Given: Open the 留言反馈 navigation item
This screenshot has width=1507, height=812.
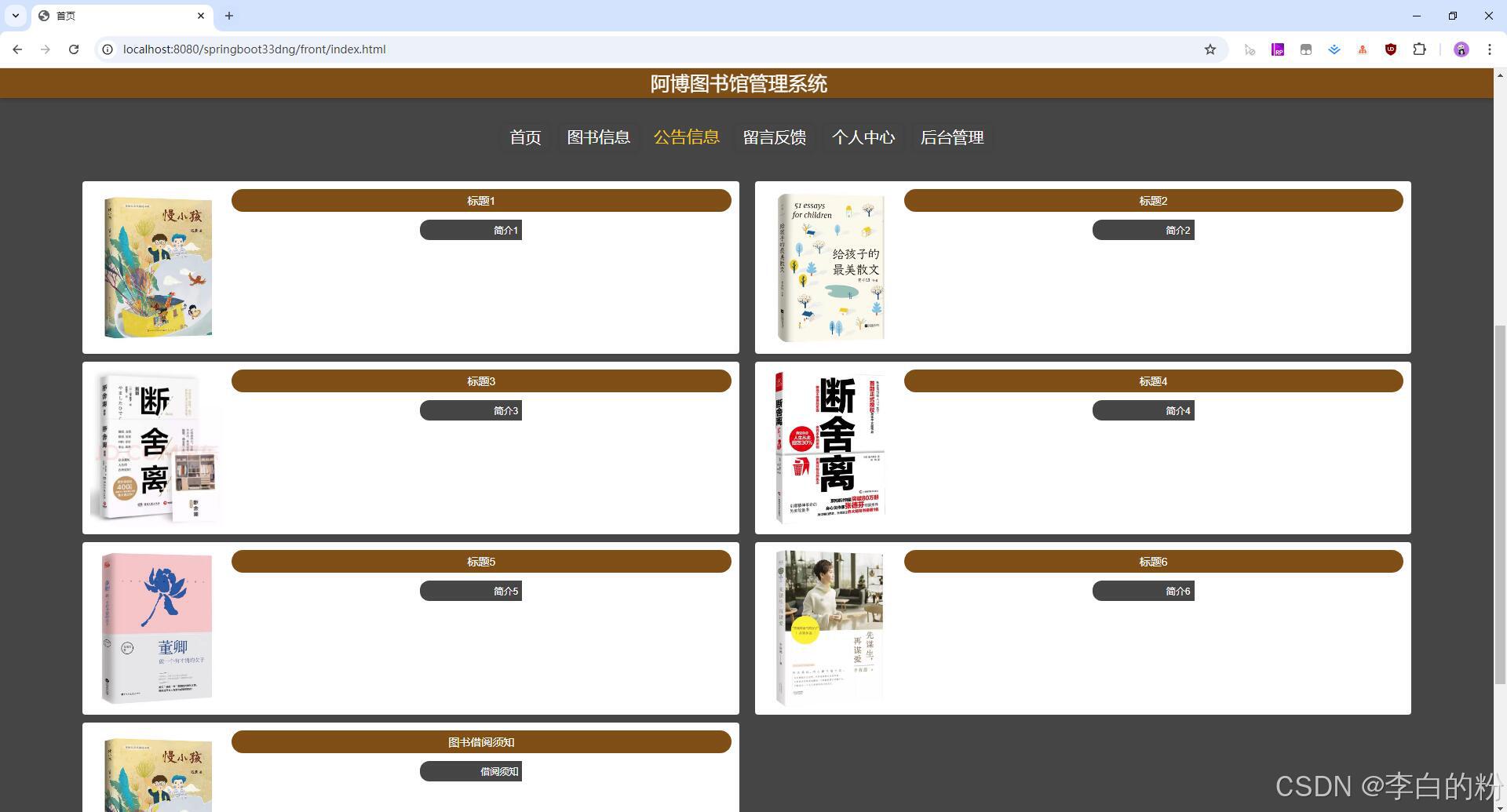Looking at the screenshot, I should coord(775,137).
